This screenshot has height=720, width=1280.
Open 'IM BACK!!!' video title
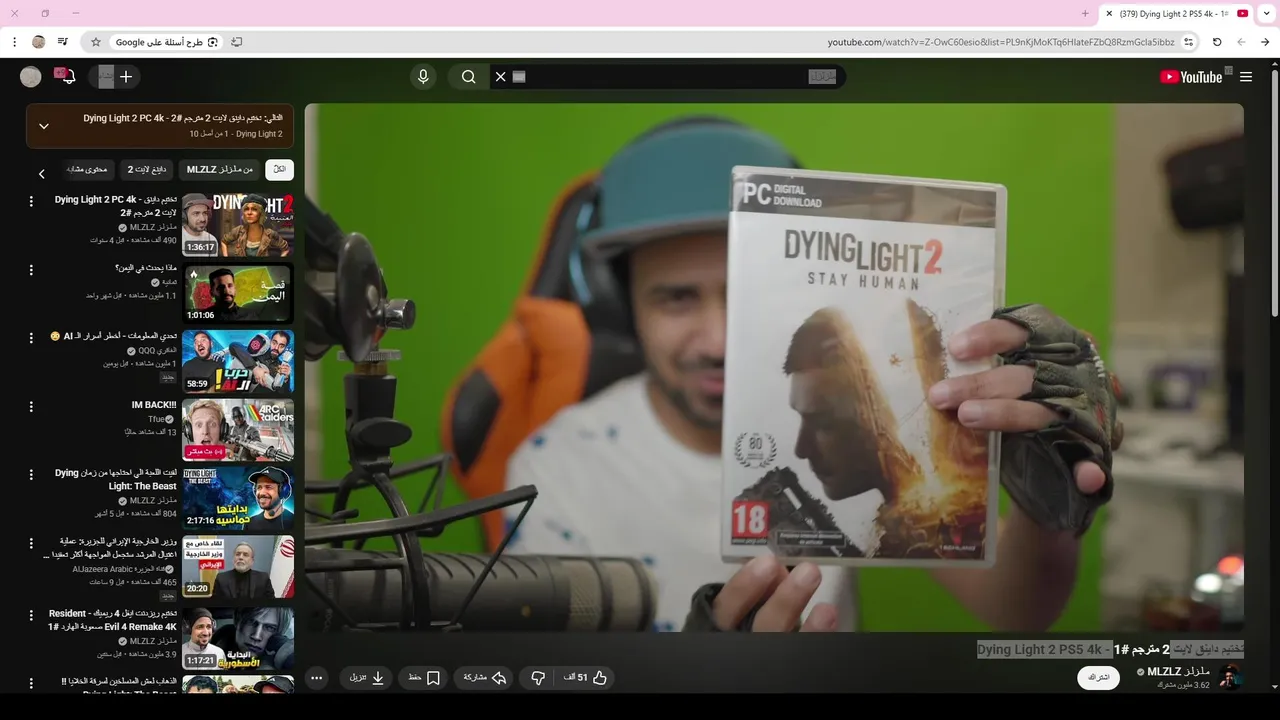tap(154, 405)
